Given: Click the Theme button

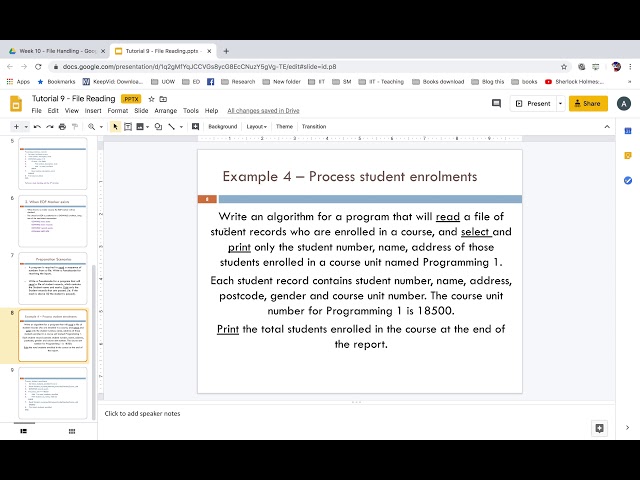Looking at the screenshot, I should pyautogui.click(x=284, y=127).
